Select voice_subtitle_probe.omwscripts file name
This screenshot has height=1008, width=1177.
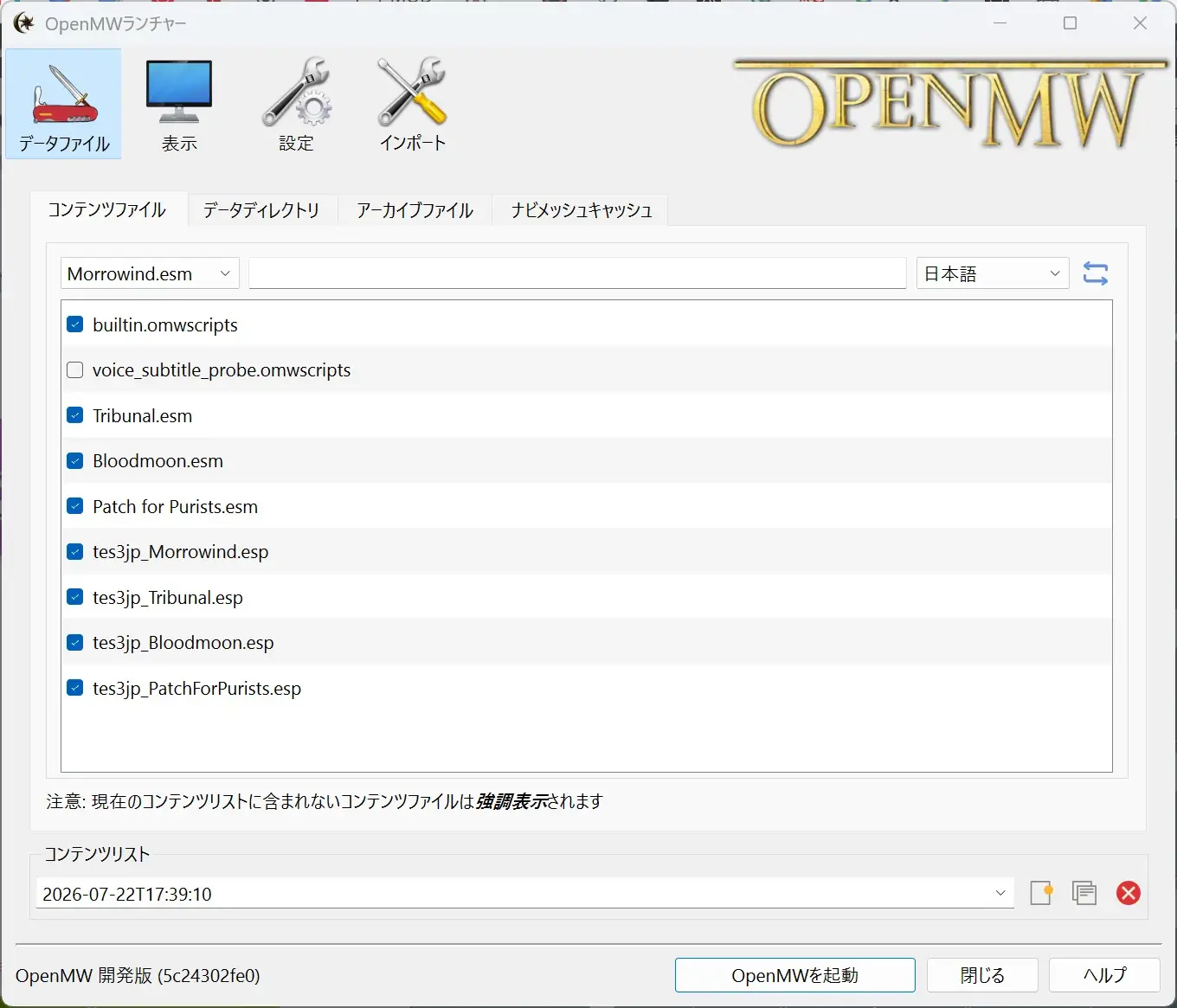tap(222, 370)
